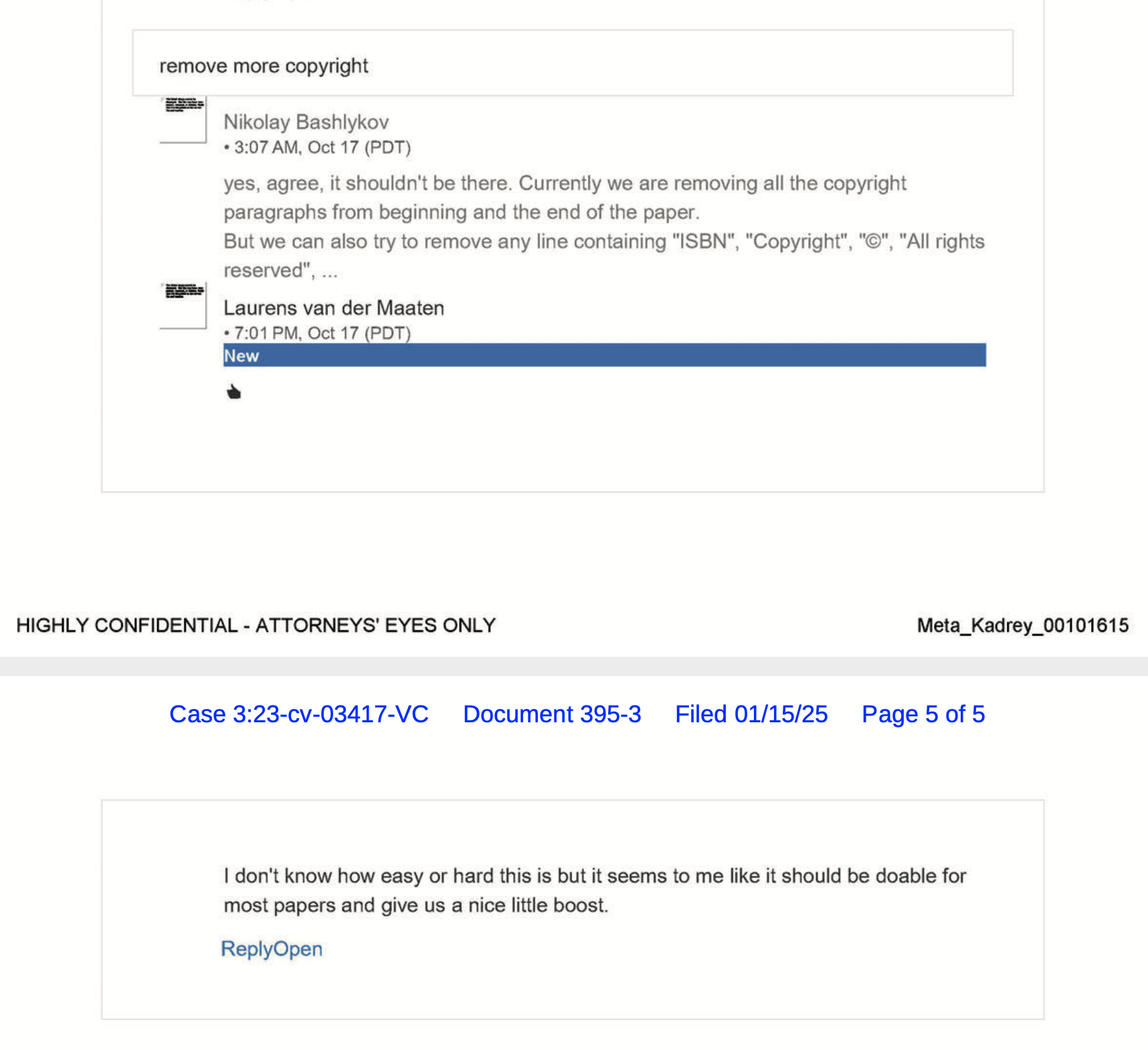Select the Nikolay Bashlykov author name
This screenshot has height=1050, width=1148.
pyautogui.click(x=306, y=122)
